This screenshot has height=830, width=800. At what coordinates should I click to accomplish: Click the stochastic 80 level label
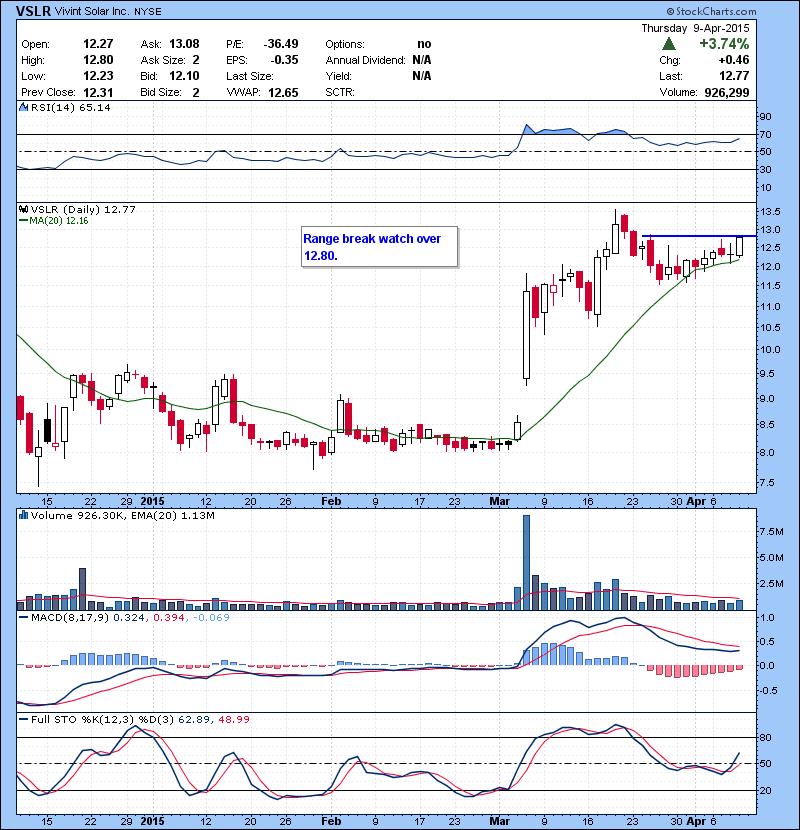[x=766, y=737]
